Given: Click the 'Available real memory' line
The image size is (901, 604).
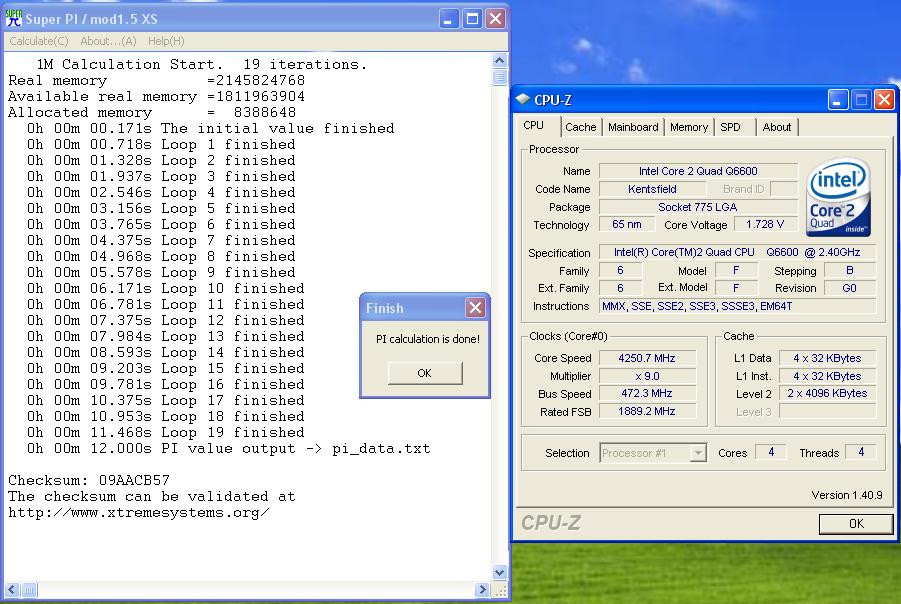Looking at the screenshot, I should pyautogui.click(x=156, y=96).
